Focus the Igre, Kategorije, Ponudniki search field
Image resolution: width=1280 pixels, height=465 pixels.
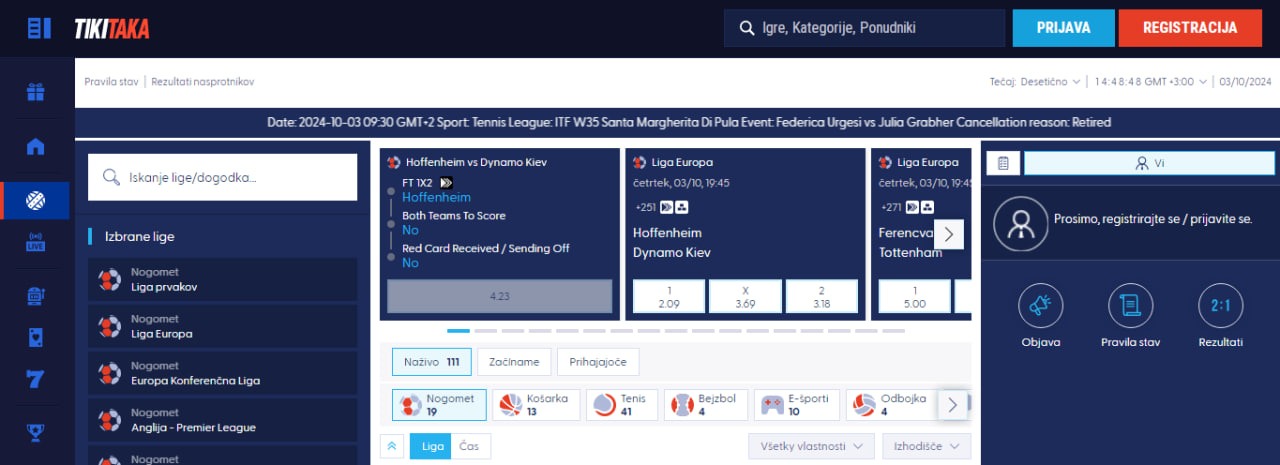[x=864, y=28]
